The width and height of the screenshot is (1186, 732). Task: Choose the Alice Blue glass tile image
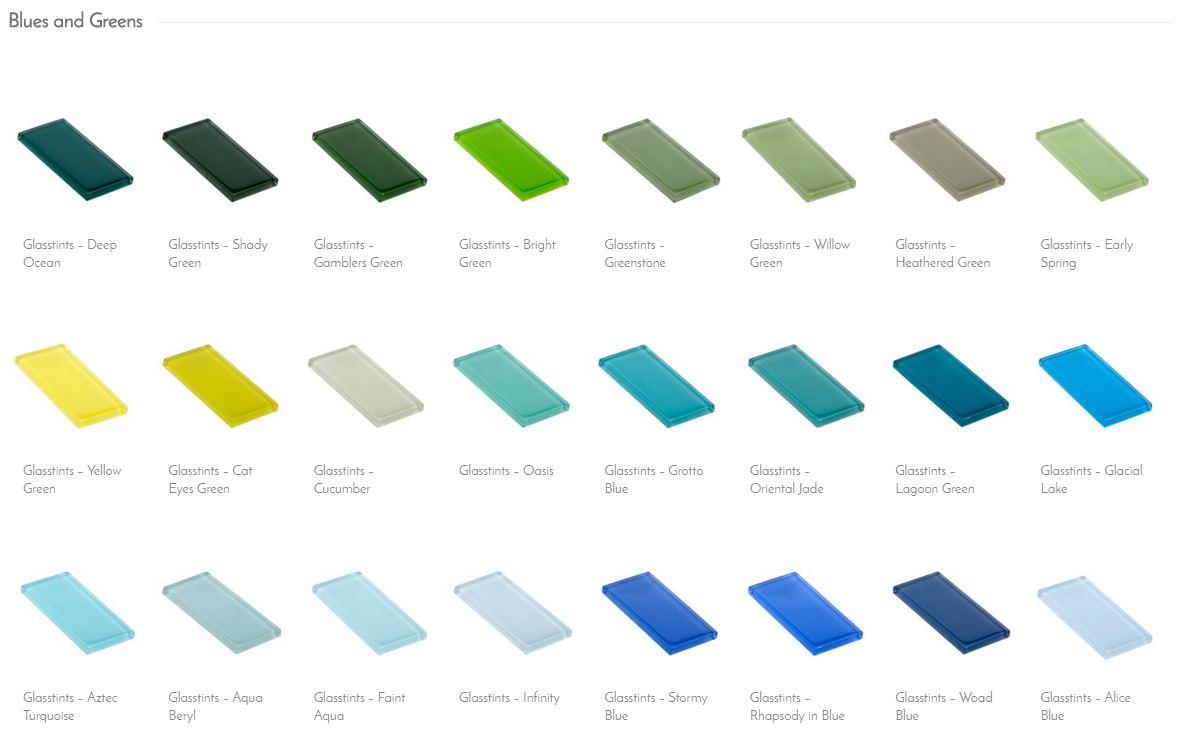click(x=1095, y=617)
